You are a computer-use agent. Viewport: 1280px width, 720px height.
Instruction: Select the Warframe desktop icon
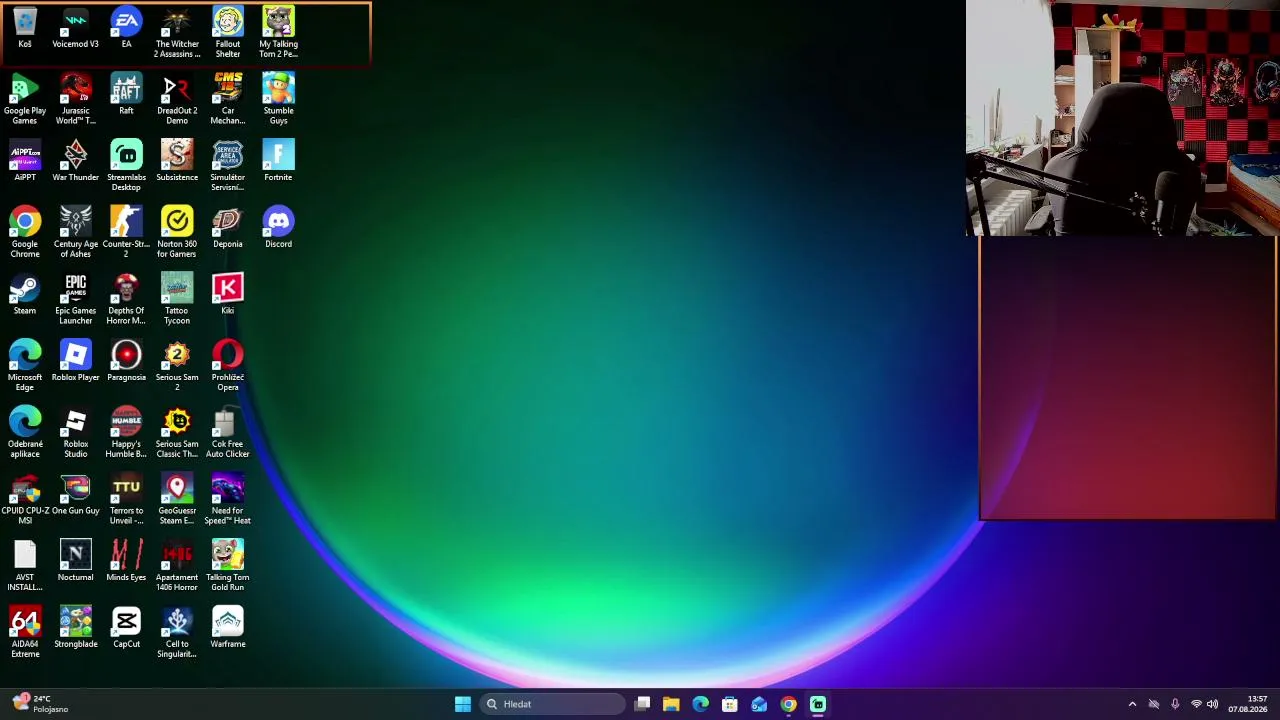pos(228,629)
